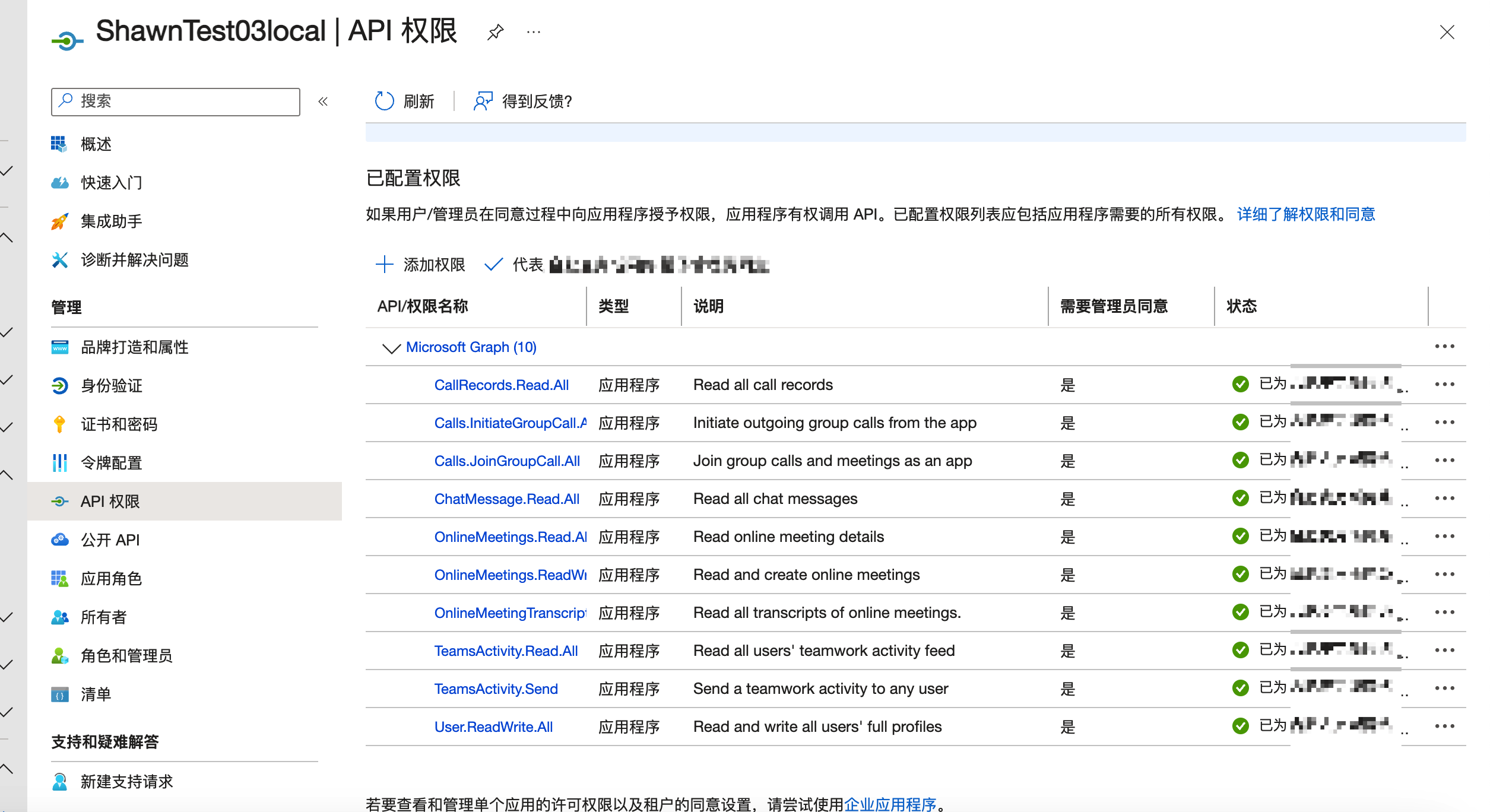Viewport: 1490px width, 812px height.
Task: Collapse the sidebar with the double-chevron icon
Action: click(323, 101)
